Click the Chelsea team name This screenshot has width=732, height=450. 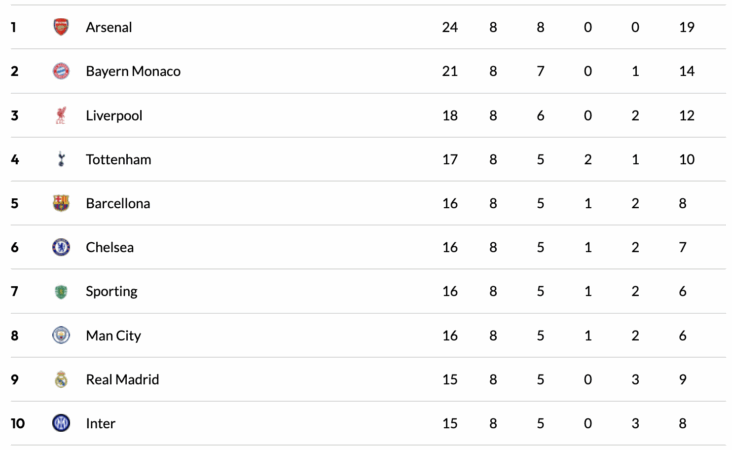click(110, 247)
